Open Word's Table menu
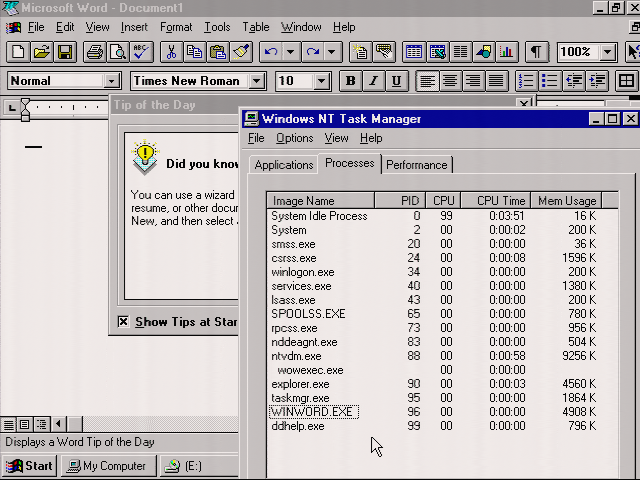640x480 pixels. (256, 27)
